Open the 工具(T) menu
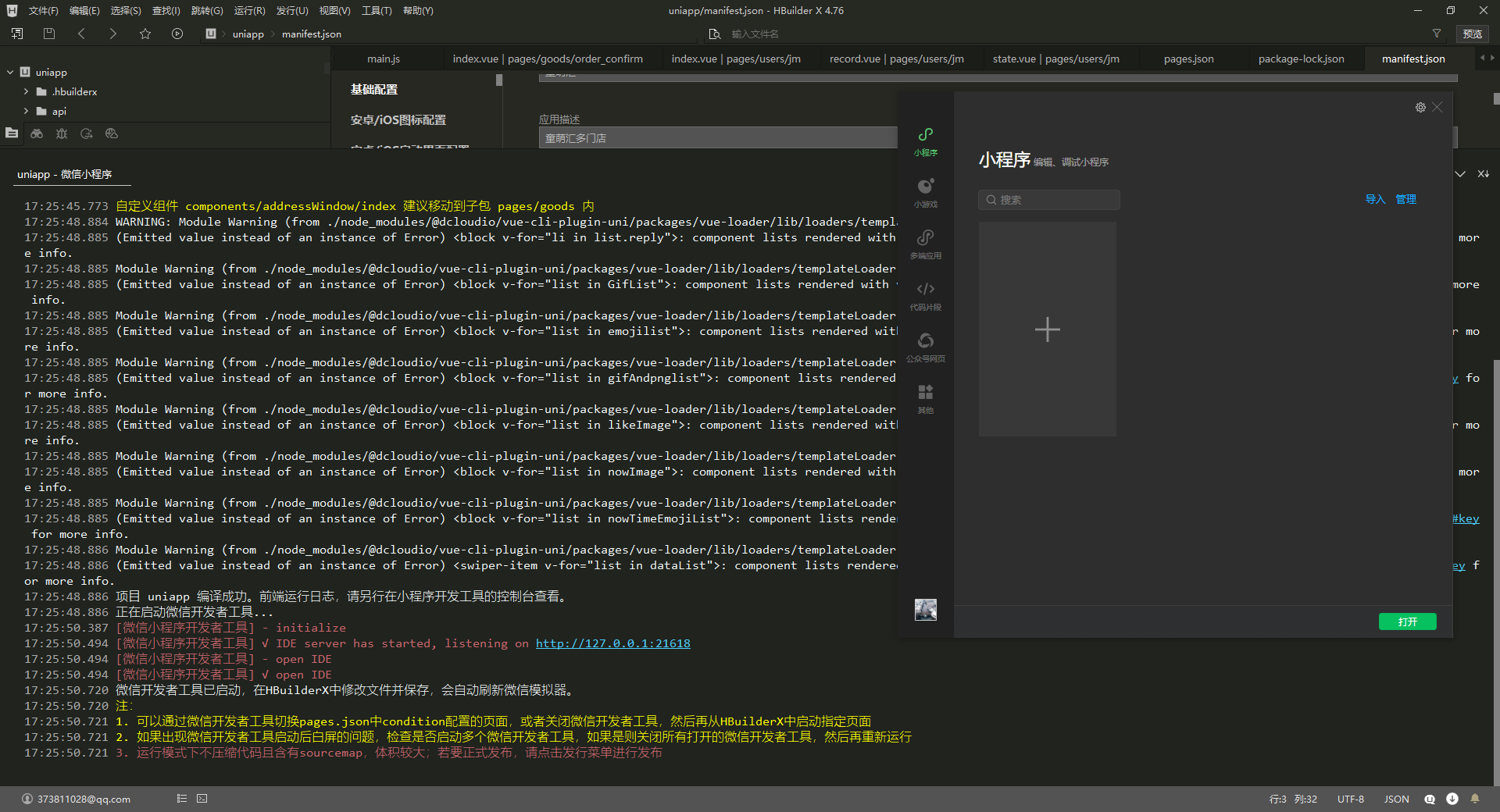This screenshot has width=1500, height=812. 377,10
